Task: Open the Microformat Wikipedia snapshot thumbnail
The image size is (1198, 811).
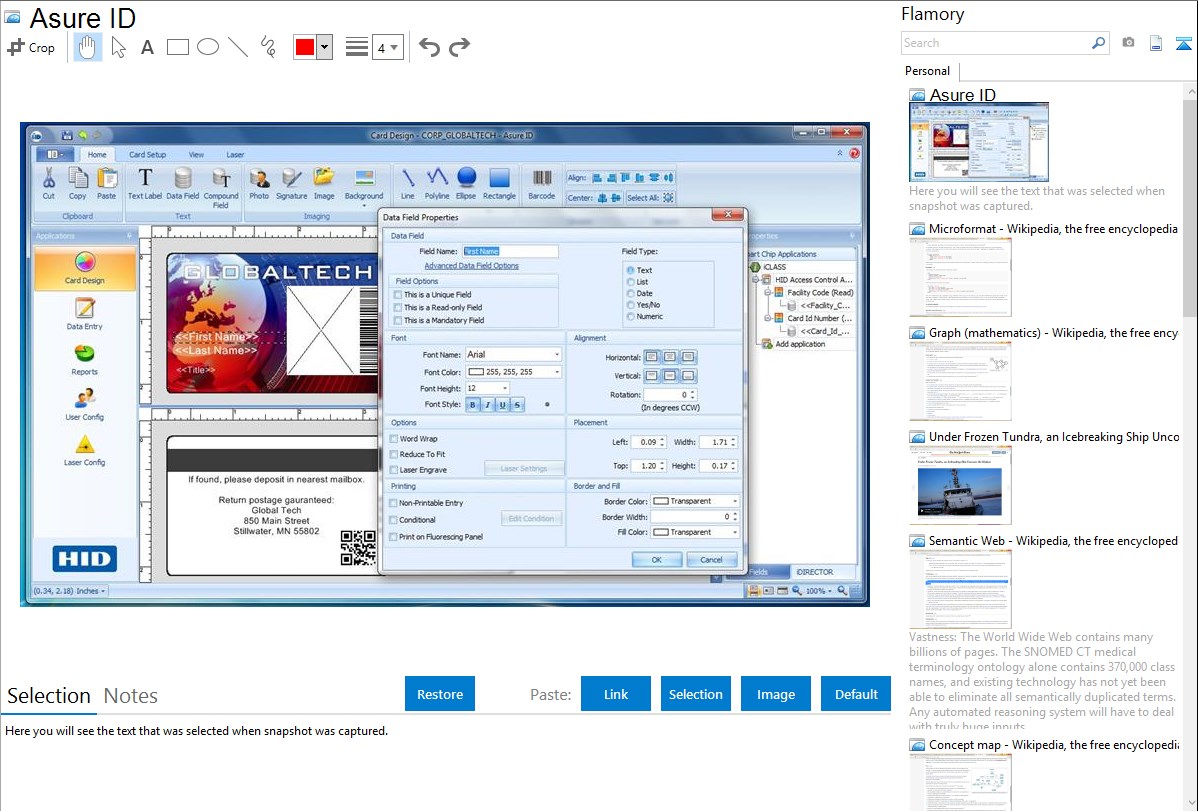Action: 960,277
